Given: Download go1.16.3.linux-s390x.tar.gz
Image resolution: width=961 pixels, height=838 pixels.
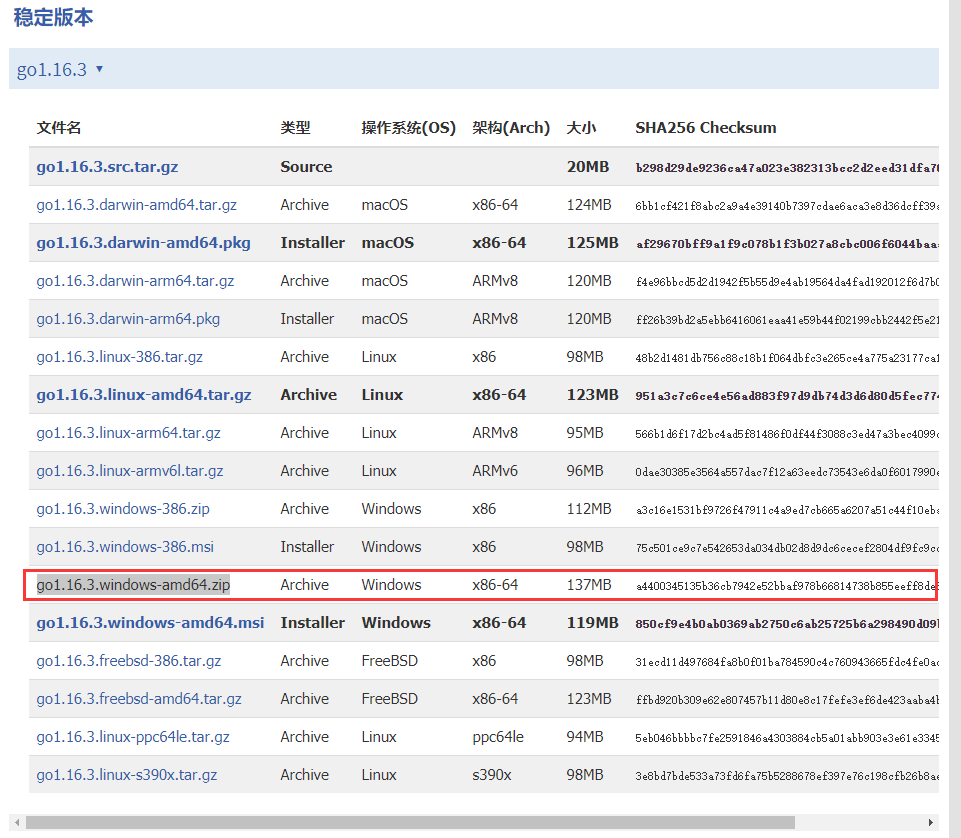Looking at the screenshot, I should tap(126, 775).
